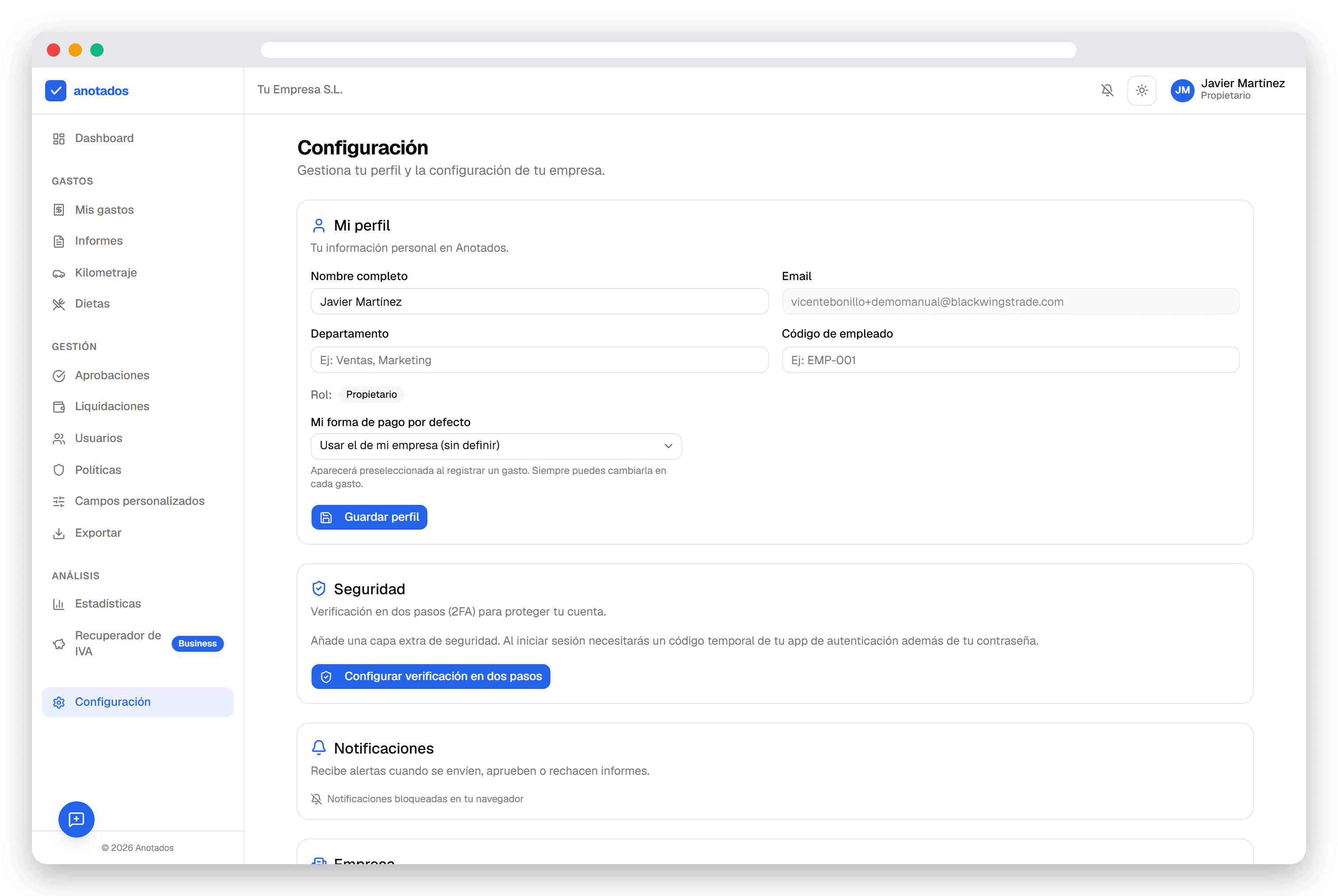Click the Aprobaciones check-circle icon
This screenshot has width=1338, height=896.
point(59,376)
